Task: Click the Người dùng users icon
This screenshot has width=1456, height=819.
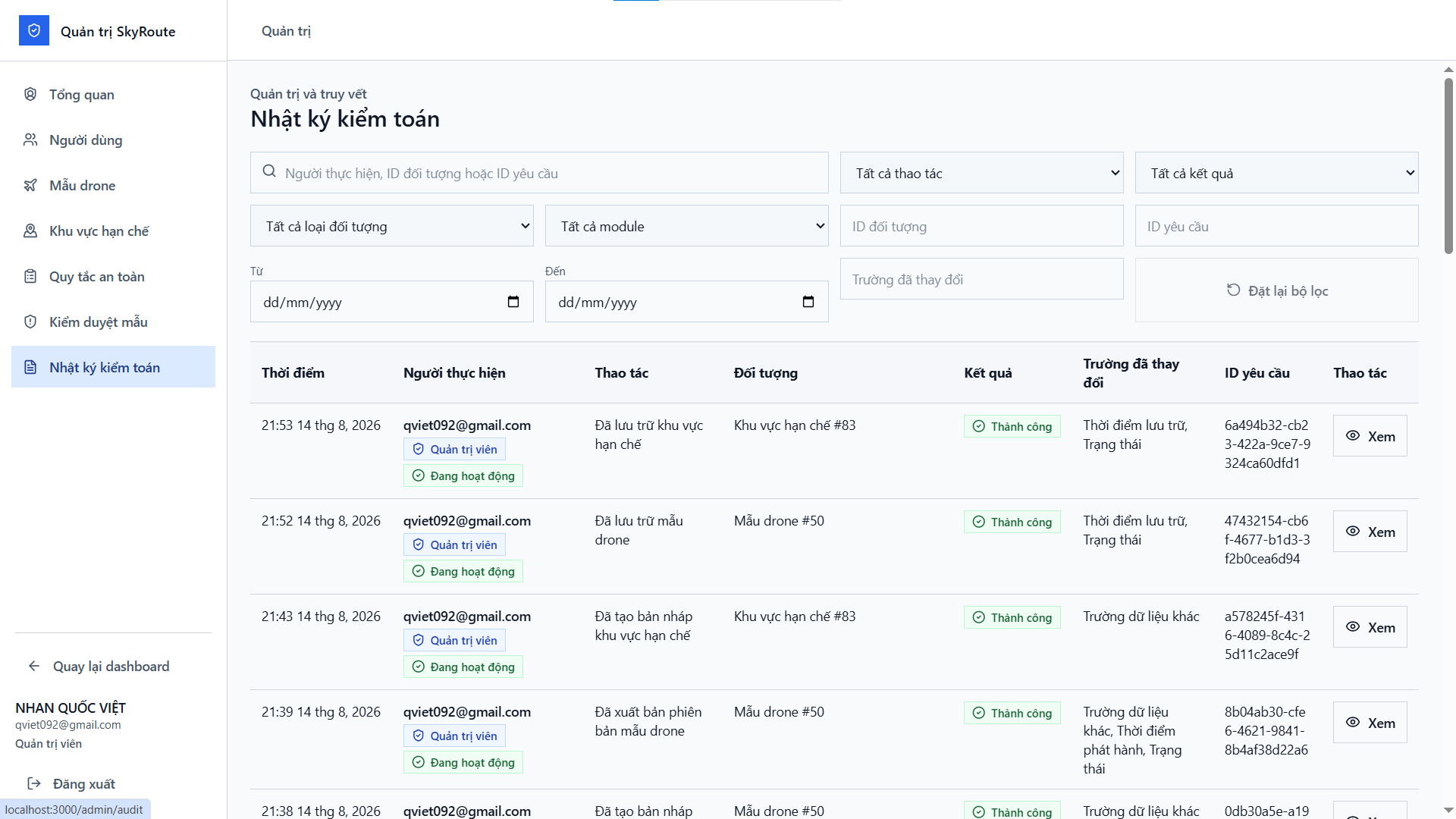Action: (x=30, y=140)
